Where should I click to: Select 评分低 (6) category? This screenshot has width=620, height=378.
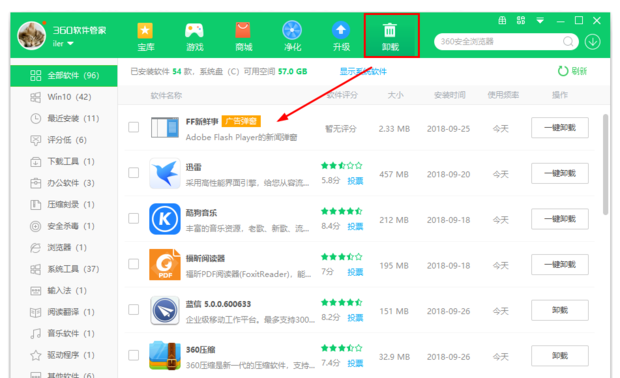point(64,140)
